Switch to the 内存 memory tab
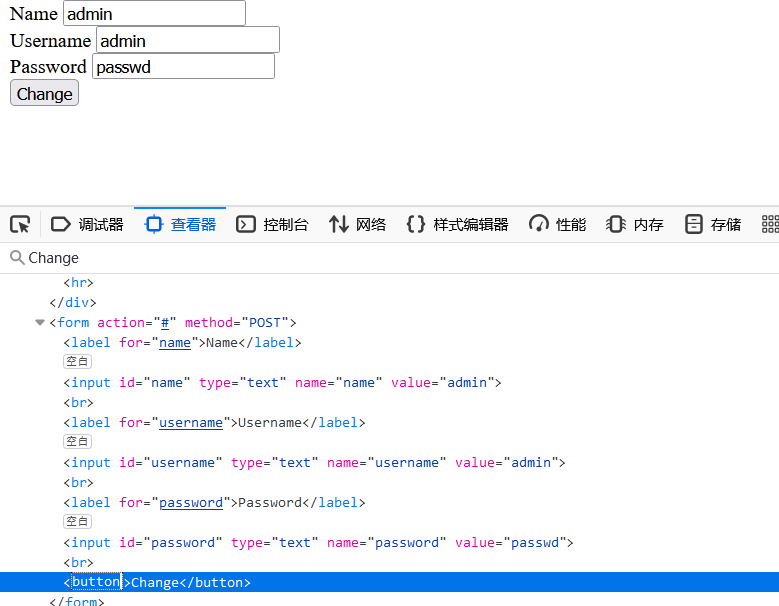This screenshot has height=606, width=779. [635, 224]
